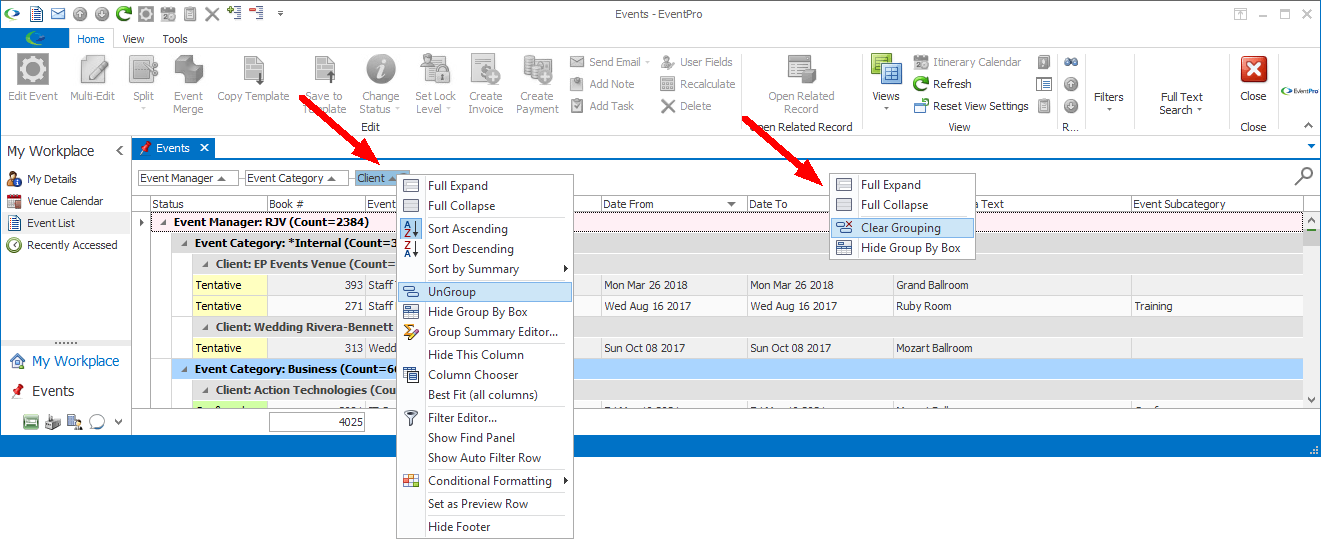Collapse the Client: Wedding Rivera-Bennett group
The image size is (1321, 539).
click(x=205, y=327)
